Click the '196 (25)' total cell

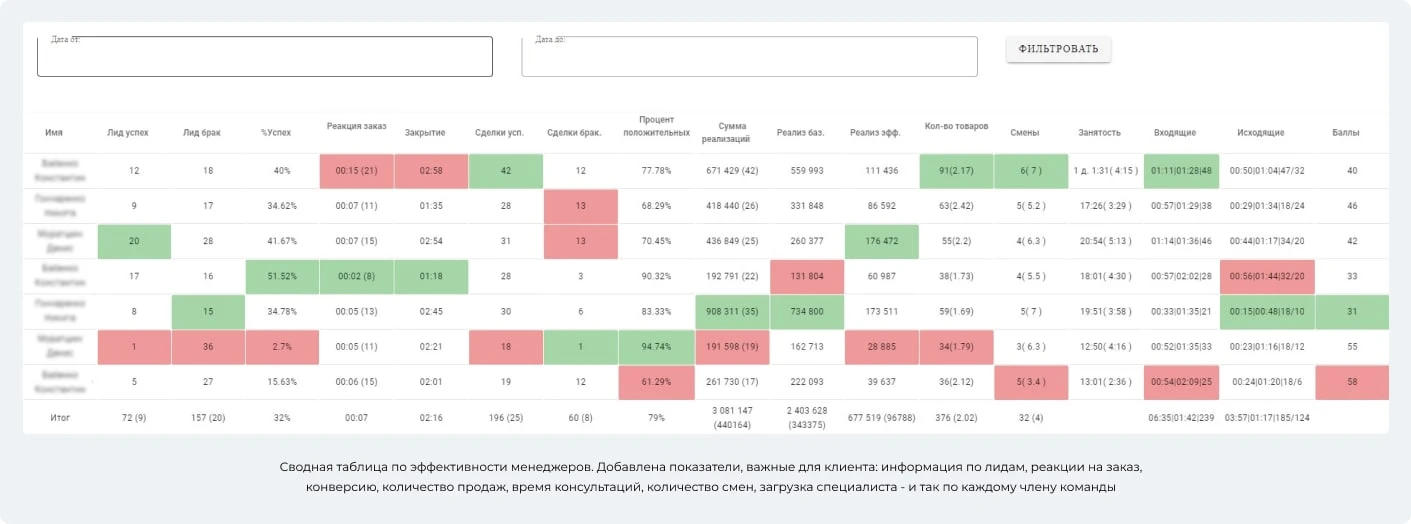coord(506,418)
